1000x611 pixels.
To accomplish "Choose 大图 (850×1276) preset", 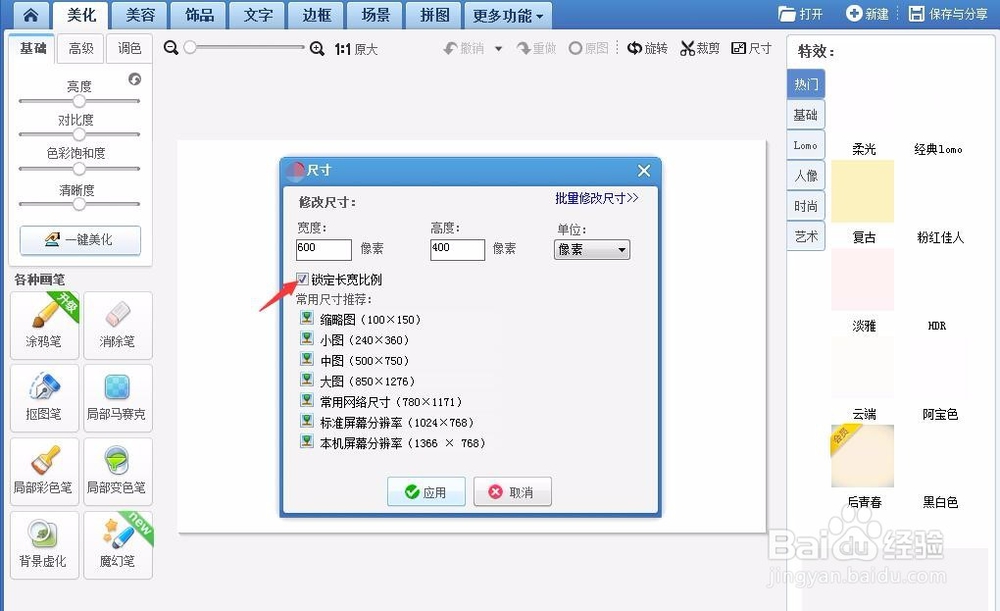I will (x=358, y=381).
